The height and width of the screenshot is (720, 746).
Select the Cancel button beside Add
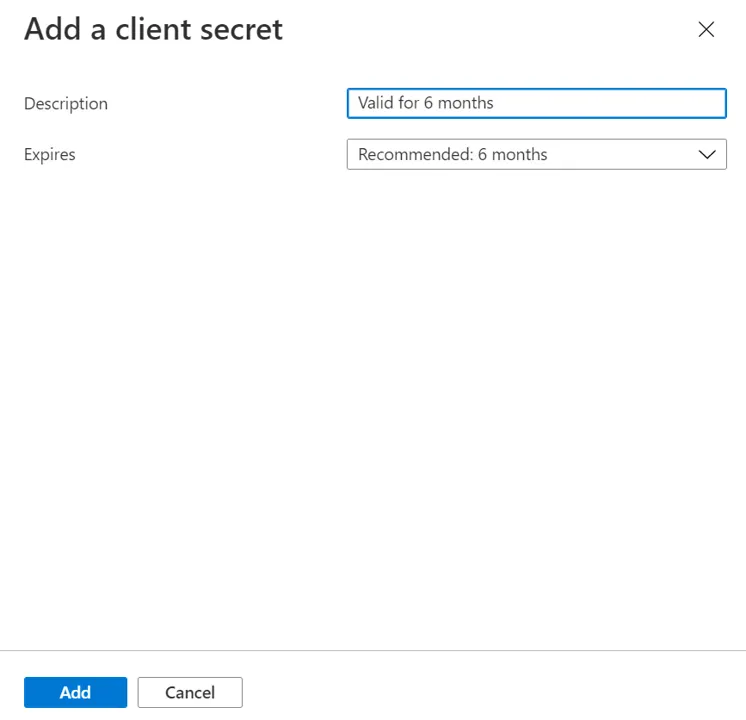[x=190, y=692]
